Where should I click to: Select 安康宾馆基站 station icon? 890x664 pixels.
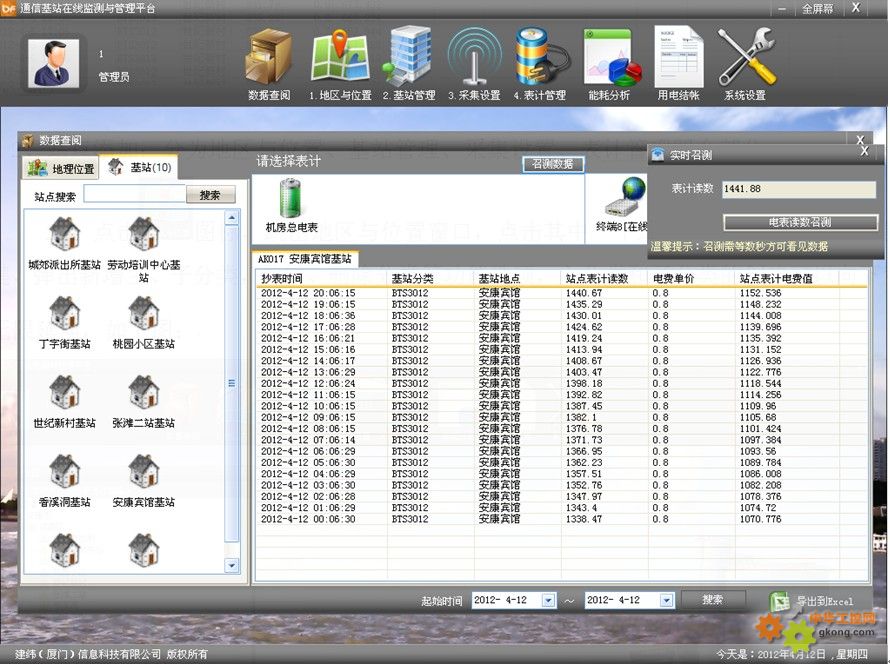[144, 473]
